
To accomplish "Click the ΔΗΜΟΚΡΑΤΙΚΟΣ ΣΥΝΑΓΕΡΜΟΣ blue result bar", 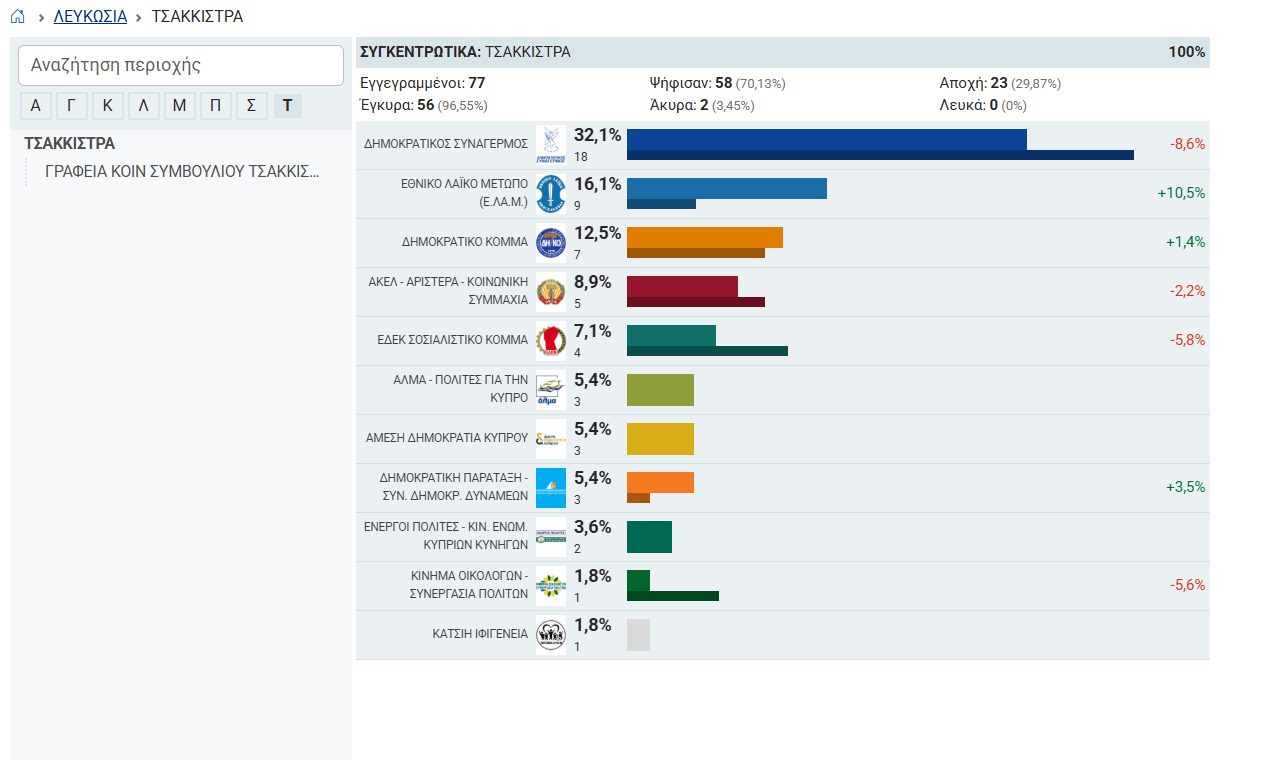I will (x=827, y=139).
